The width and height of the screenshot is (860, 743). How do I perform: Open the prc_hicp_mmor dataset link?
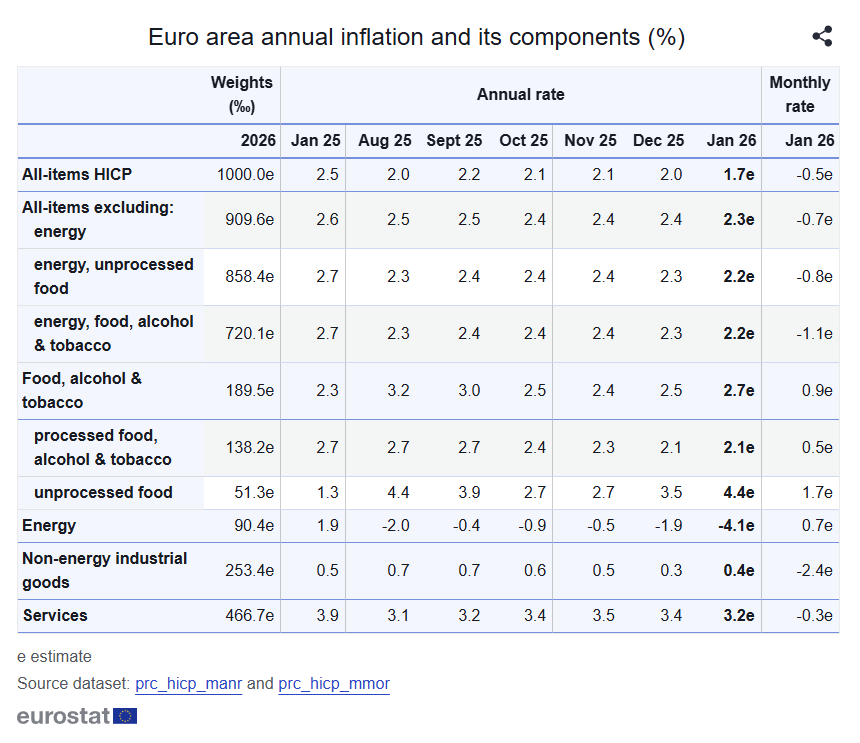click(x=334, y=684)
